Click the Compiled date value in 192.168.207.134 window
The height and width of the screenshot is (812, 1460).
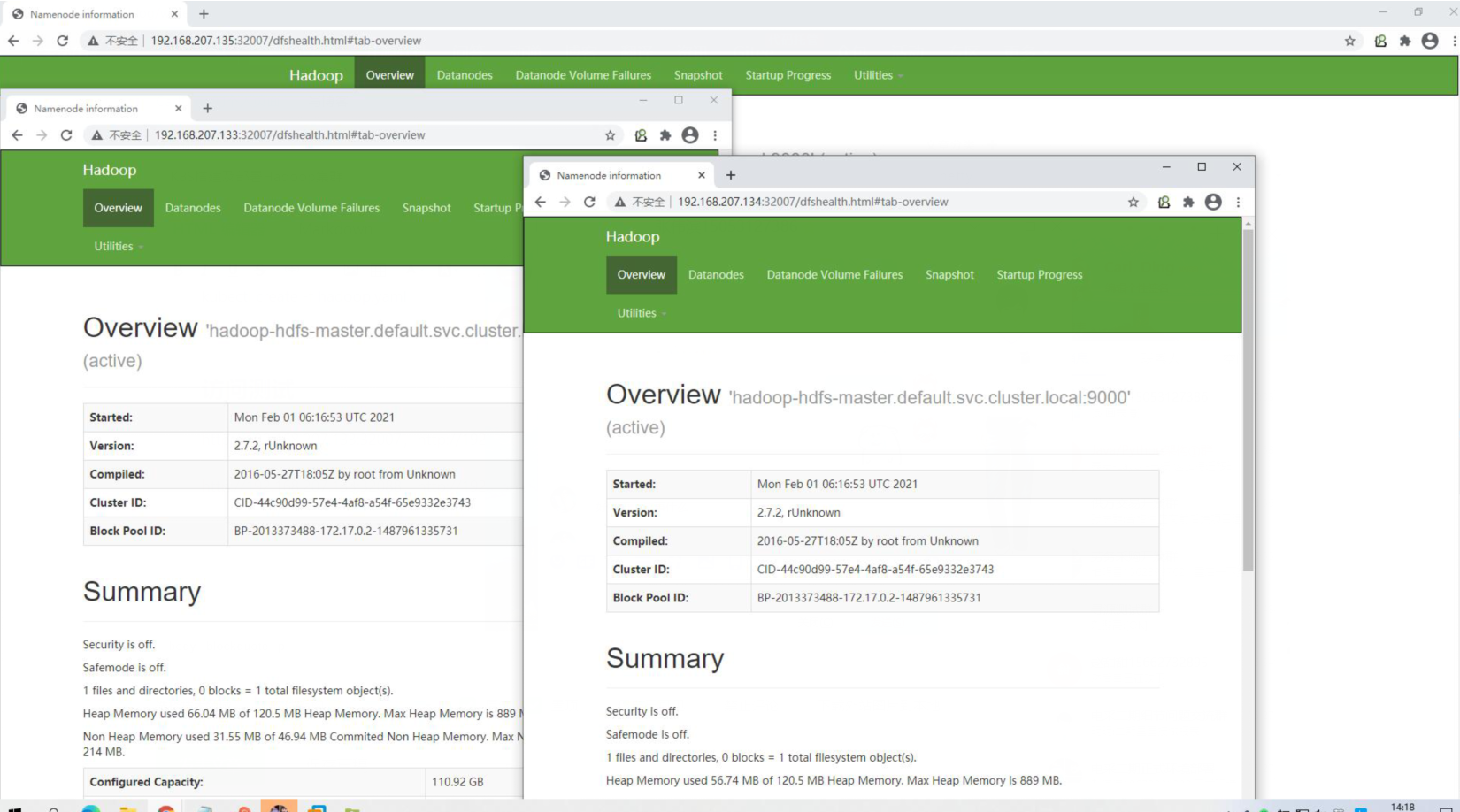pyautogui.click(x=867, y=541)
